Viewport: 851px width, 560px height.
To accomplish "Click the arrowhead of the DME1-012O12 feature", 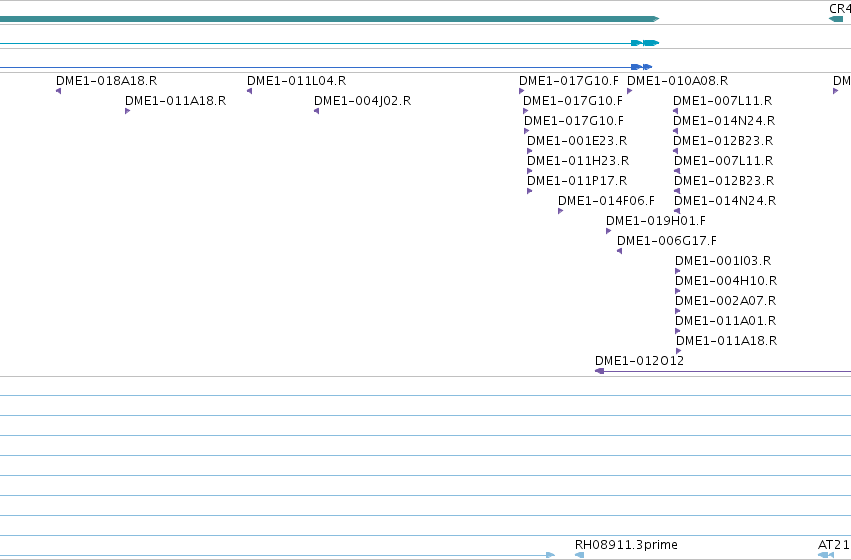I will [600, 371].
